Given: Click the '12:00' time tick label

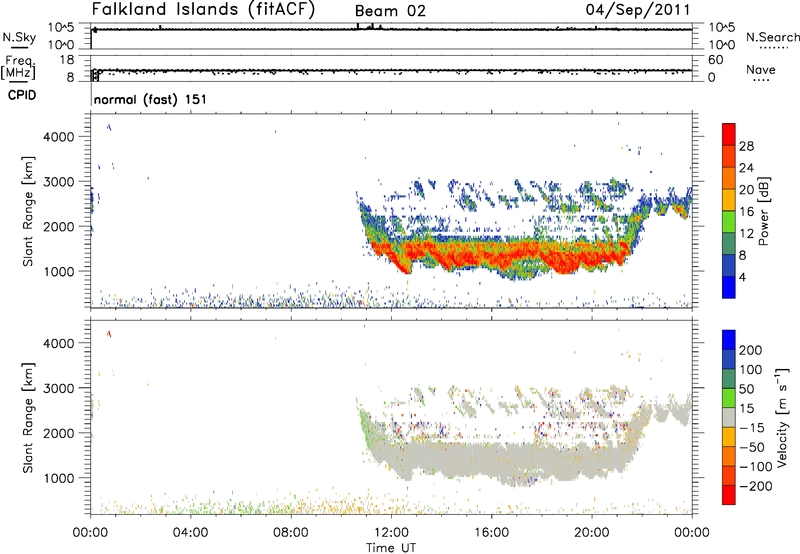Looking at the screenshot, I should (x=391, y=533).
